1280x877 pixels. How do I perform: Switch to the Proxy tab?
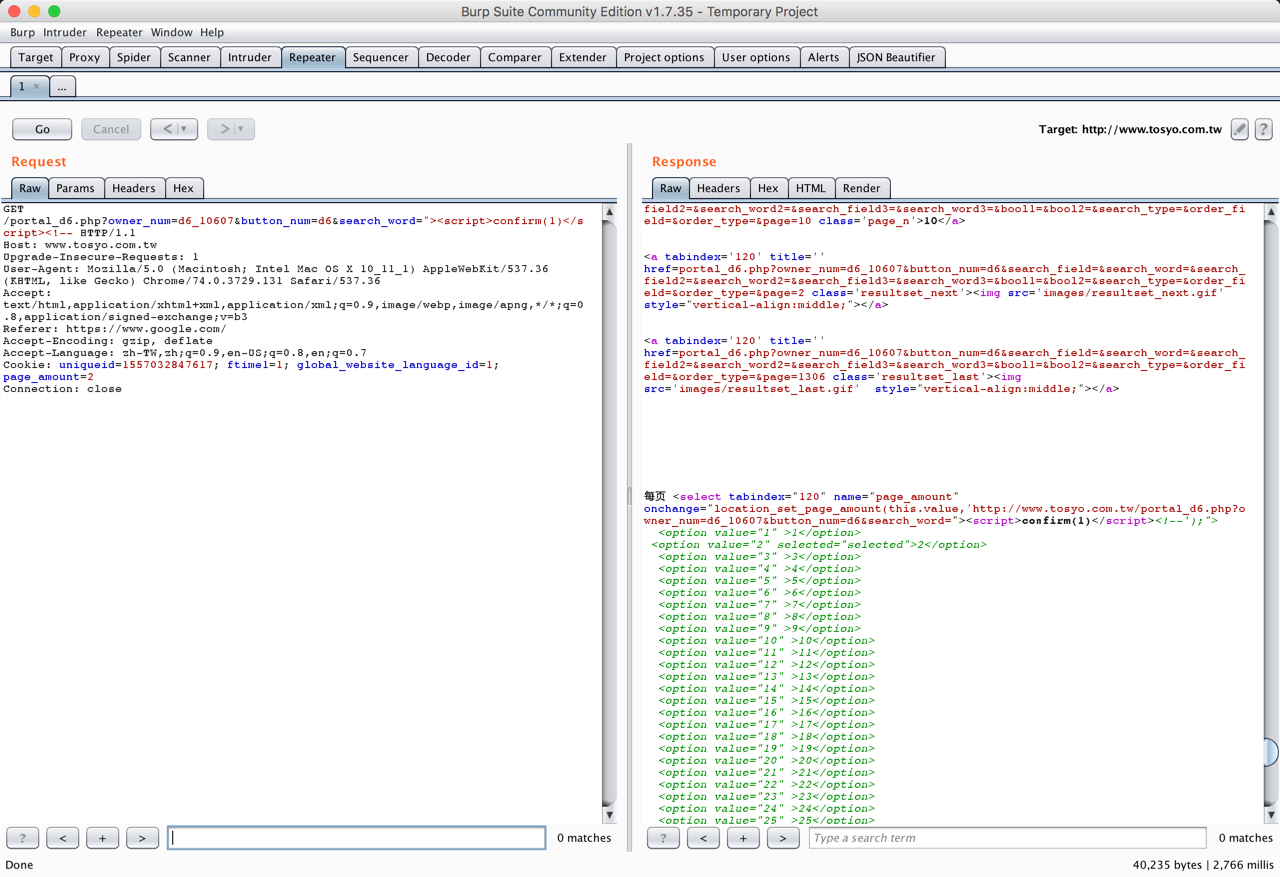coord(85,57)
